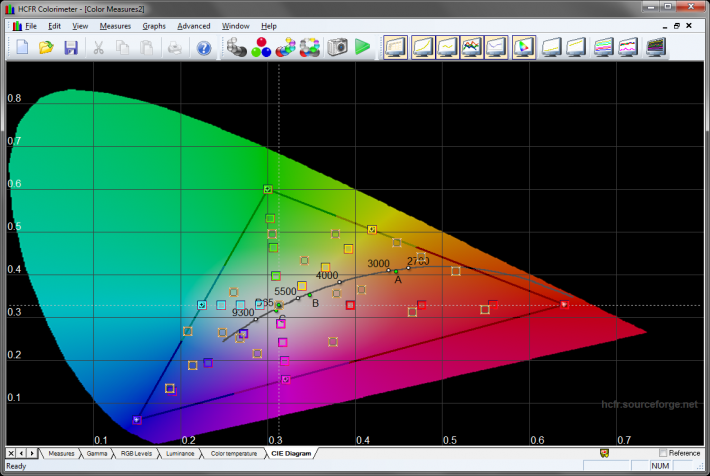Click monitor icon with pink zigzag lines

point(628,47)
